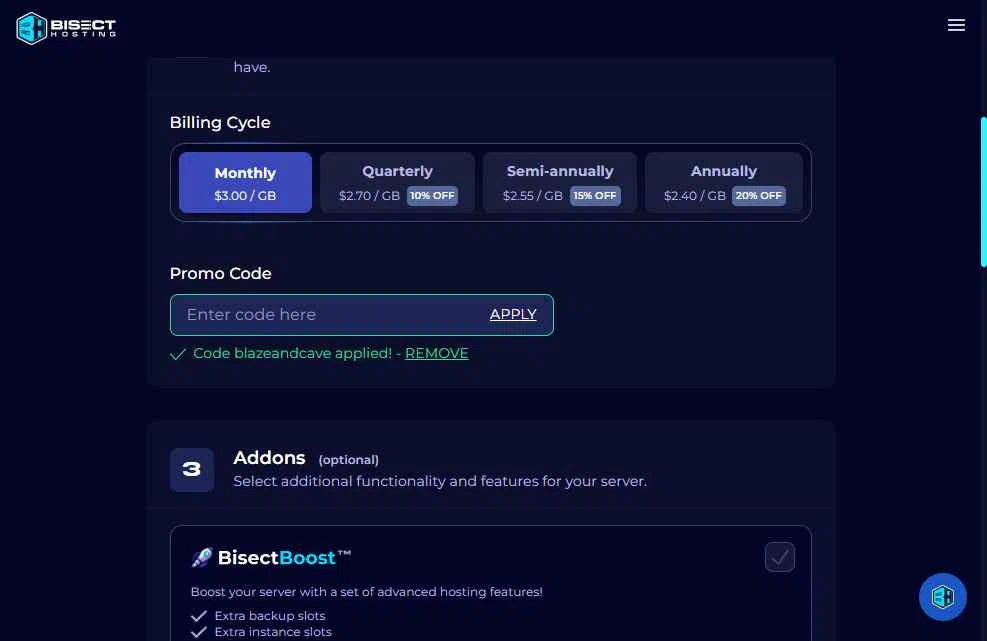The image size is (987, 641).
Task: Click the 20% OFF badge
Action: point(759,196)
